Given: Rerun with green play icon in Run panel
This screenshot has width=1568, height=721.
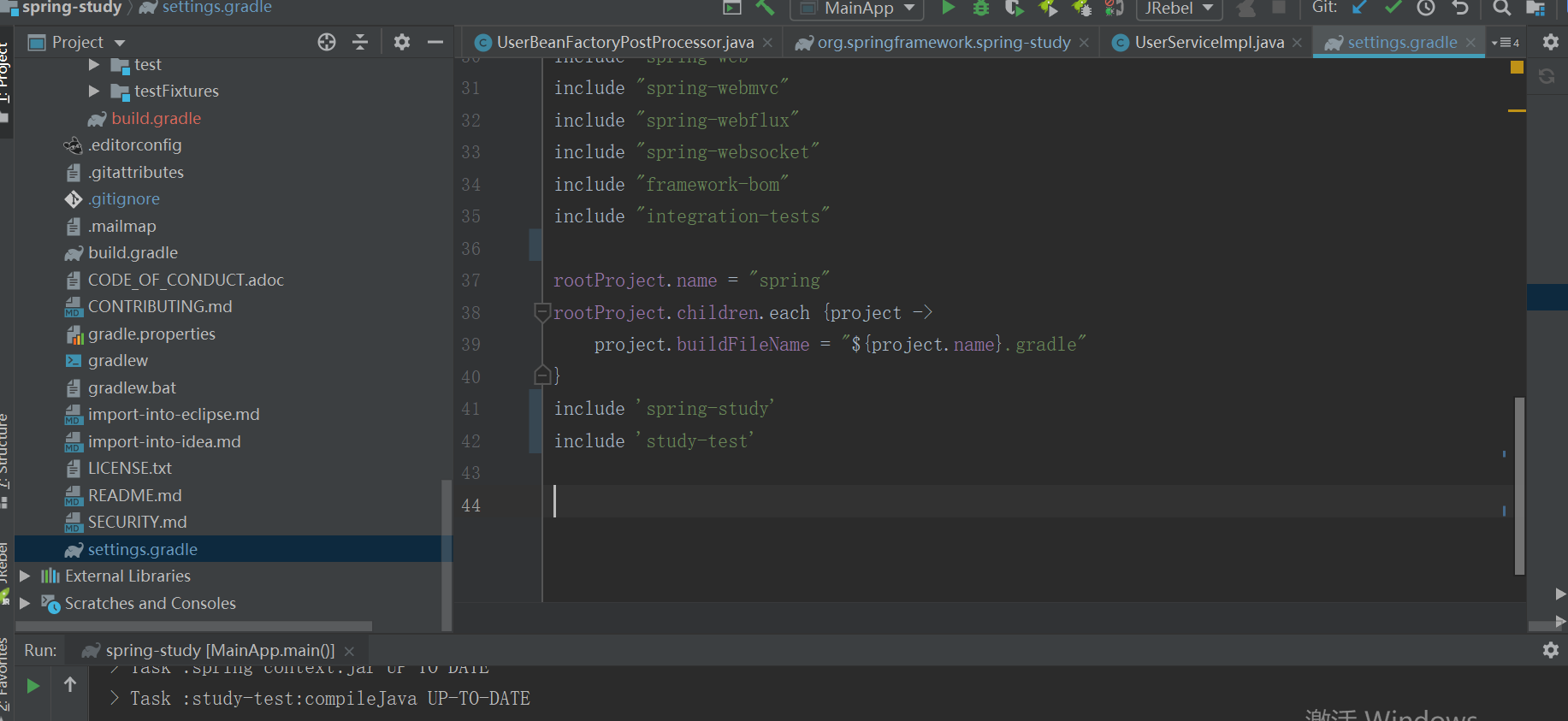Looking at the screenshot, I should [x=33, y=685].
